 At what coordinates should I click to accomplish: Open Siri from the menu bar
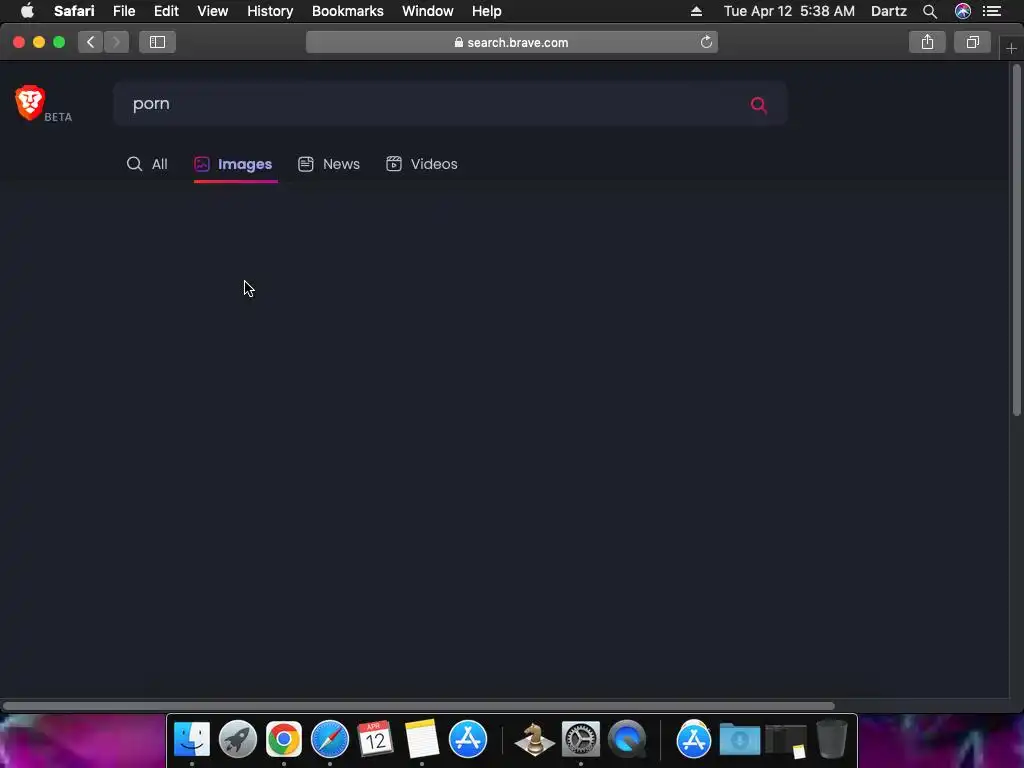coord(963,11)
